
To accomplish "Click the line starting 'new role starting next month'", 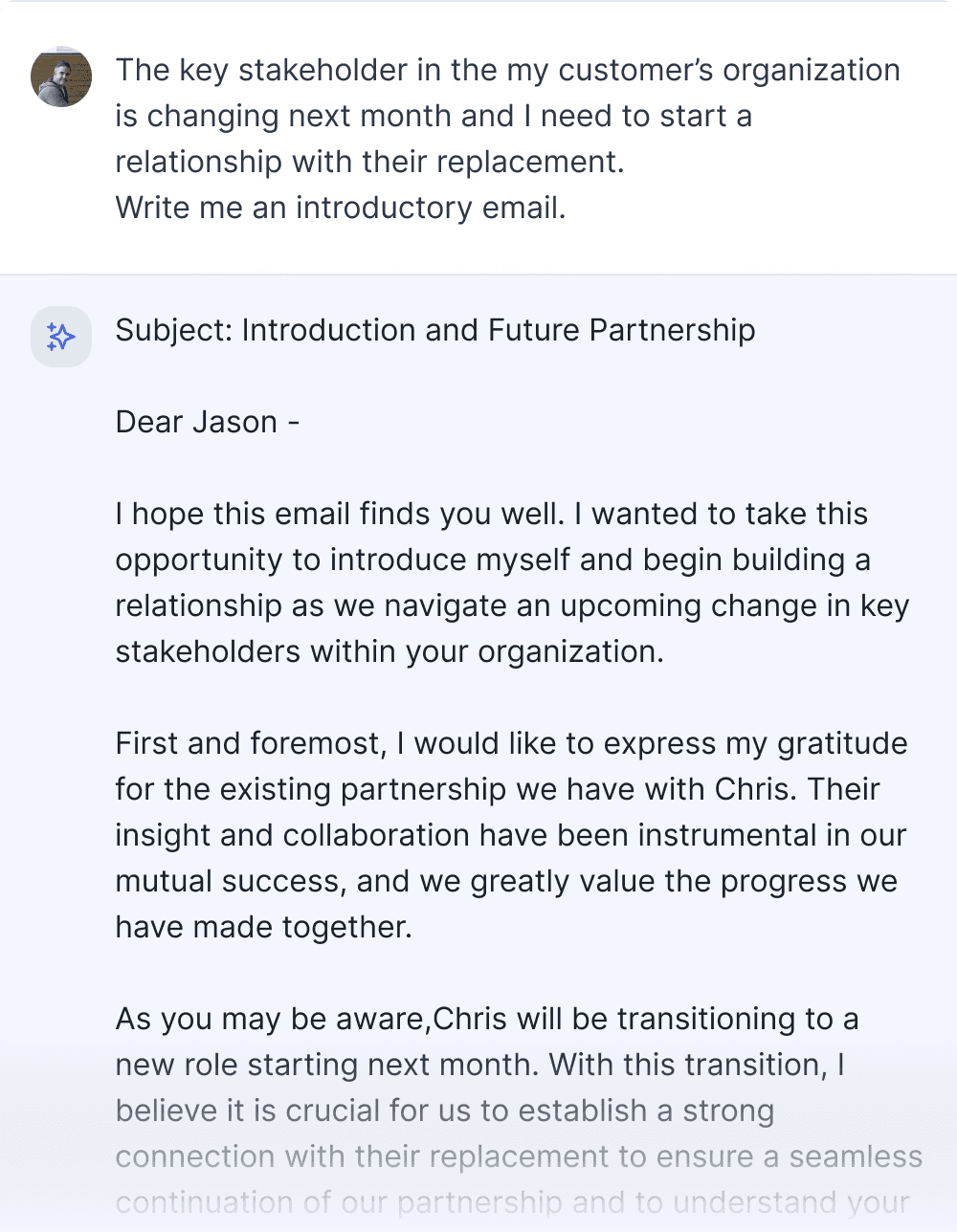I will click(480, 1066).
